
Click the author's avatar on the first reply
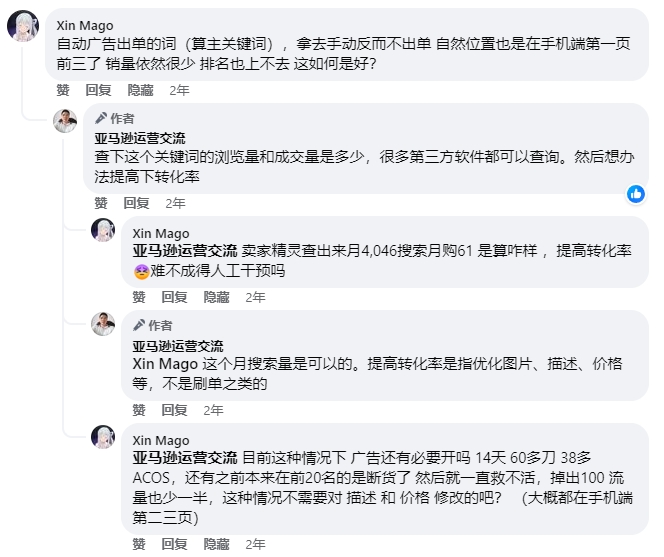[65, 121]
